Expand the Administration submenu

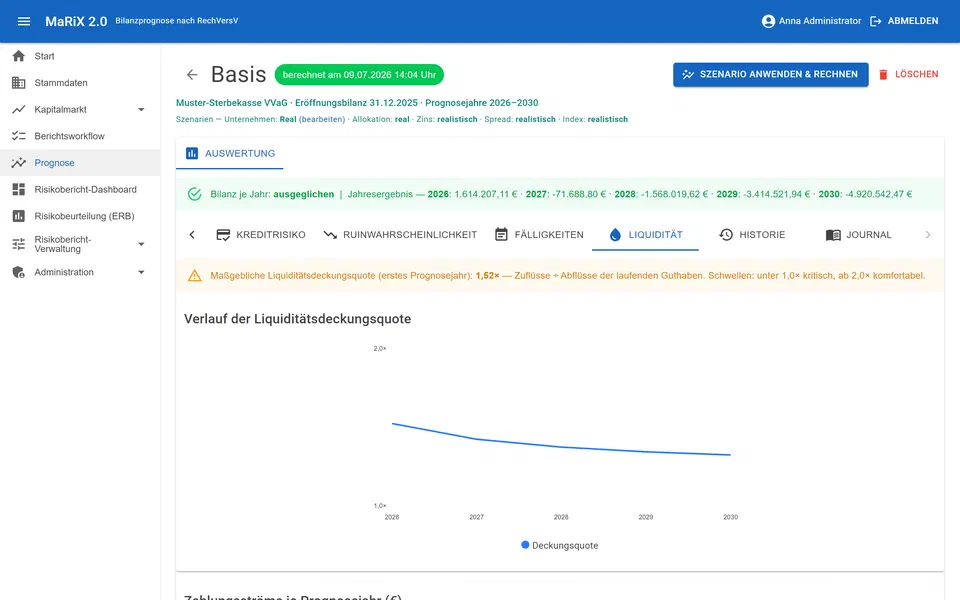141,272
